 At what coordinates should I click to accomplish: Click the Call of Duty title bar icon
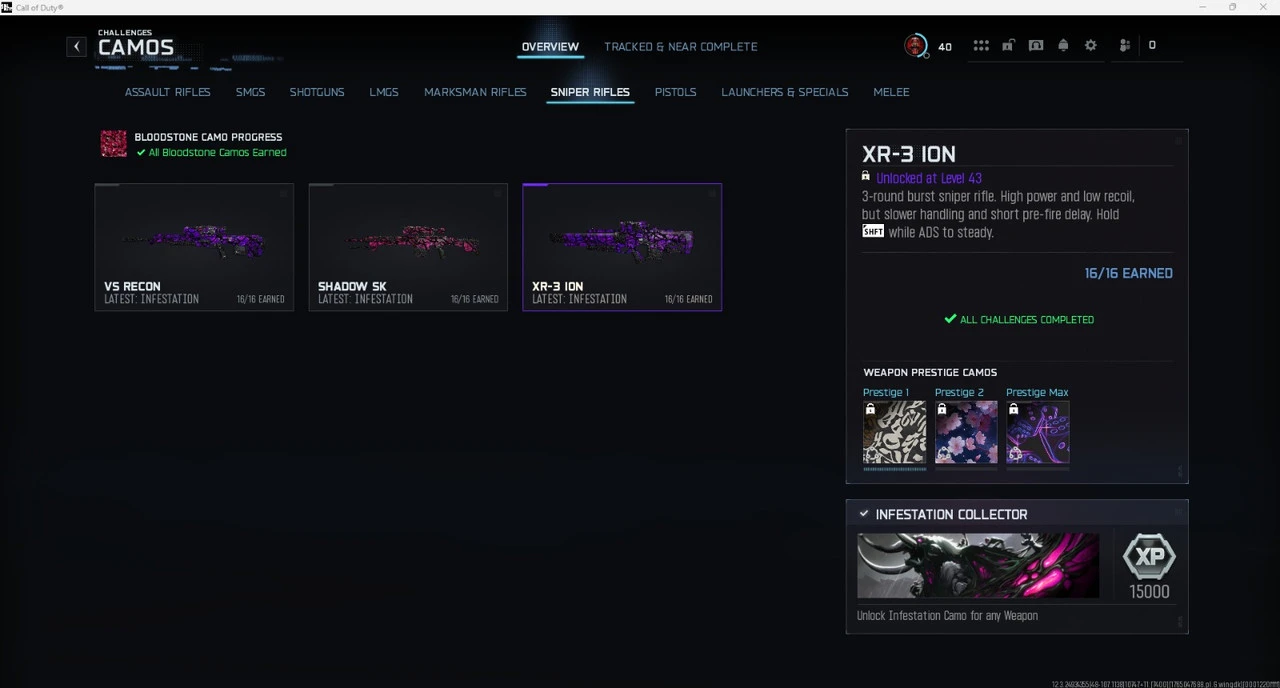click(x=7, y=7)
